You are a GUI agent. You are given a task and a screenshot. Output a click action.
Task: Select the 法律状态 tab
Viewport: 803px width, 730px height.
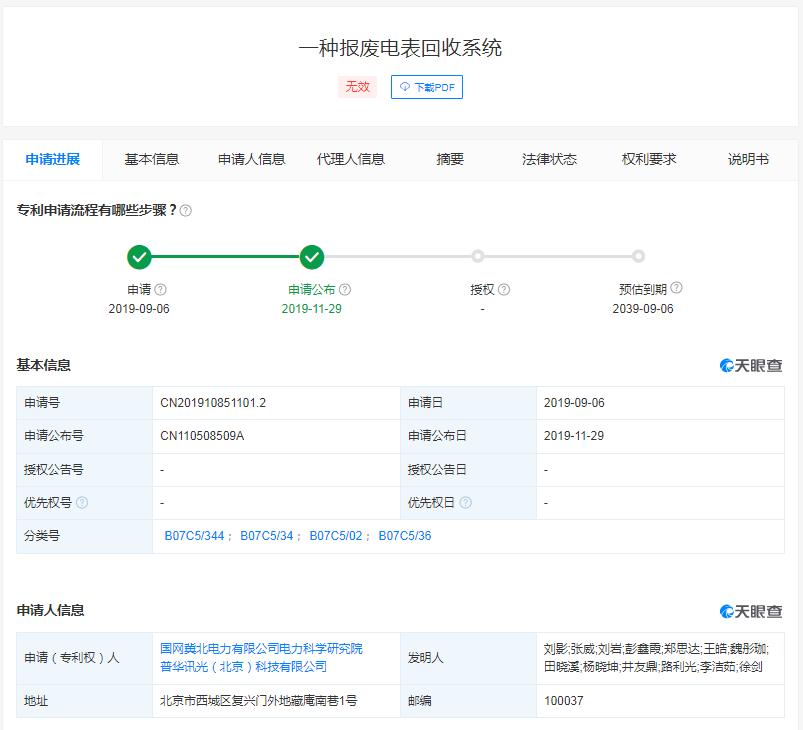pyautogui.click(x=550, y=159)
